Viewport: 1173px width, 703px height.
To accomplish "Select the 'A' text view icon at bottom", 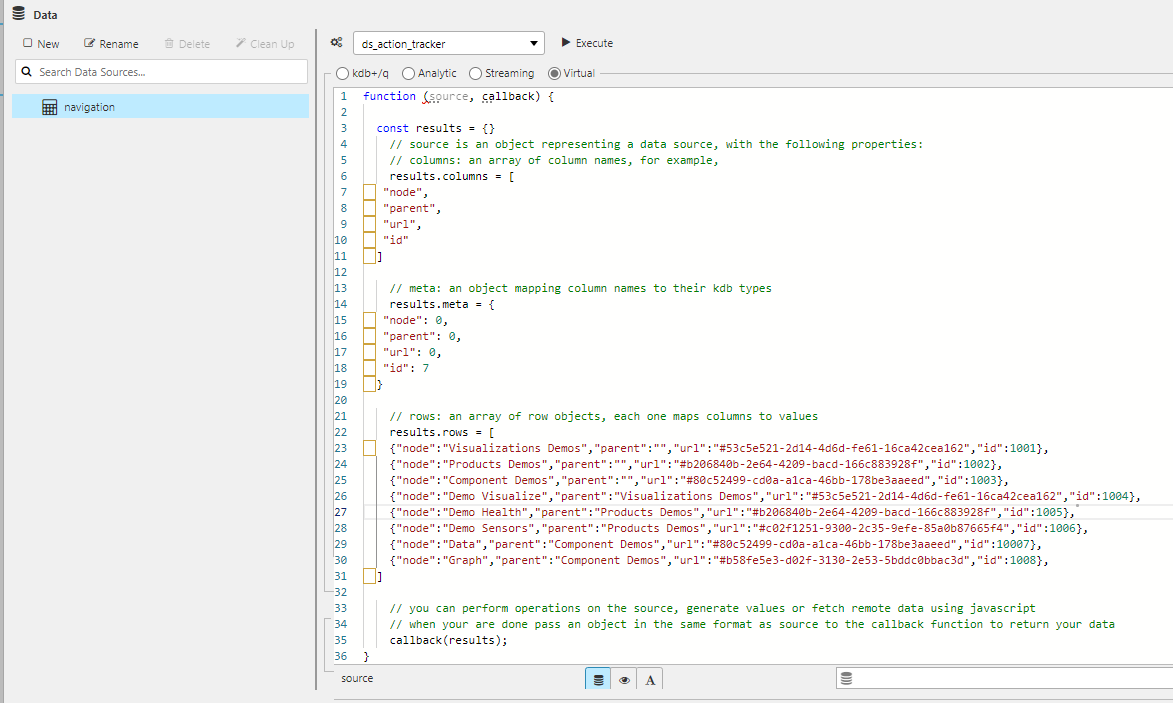I will click(x=650, y=678).
